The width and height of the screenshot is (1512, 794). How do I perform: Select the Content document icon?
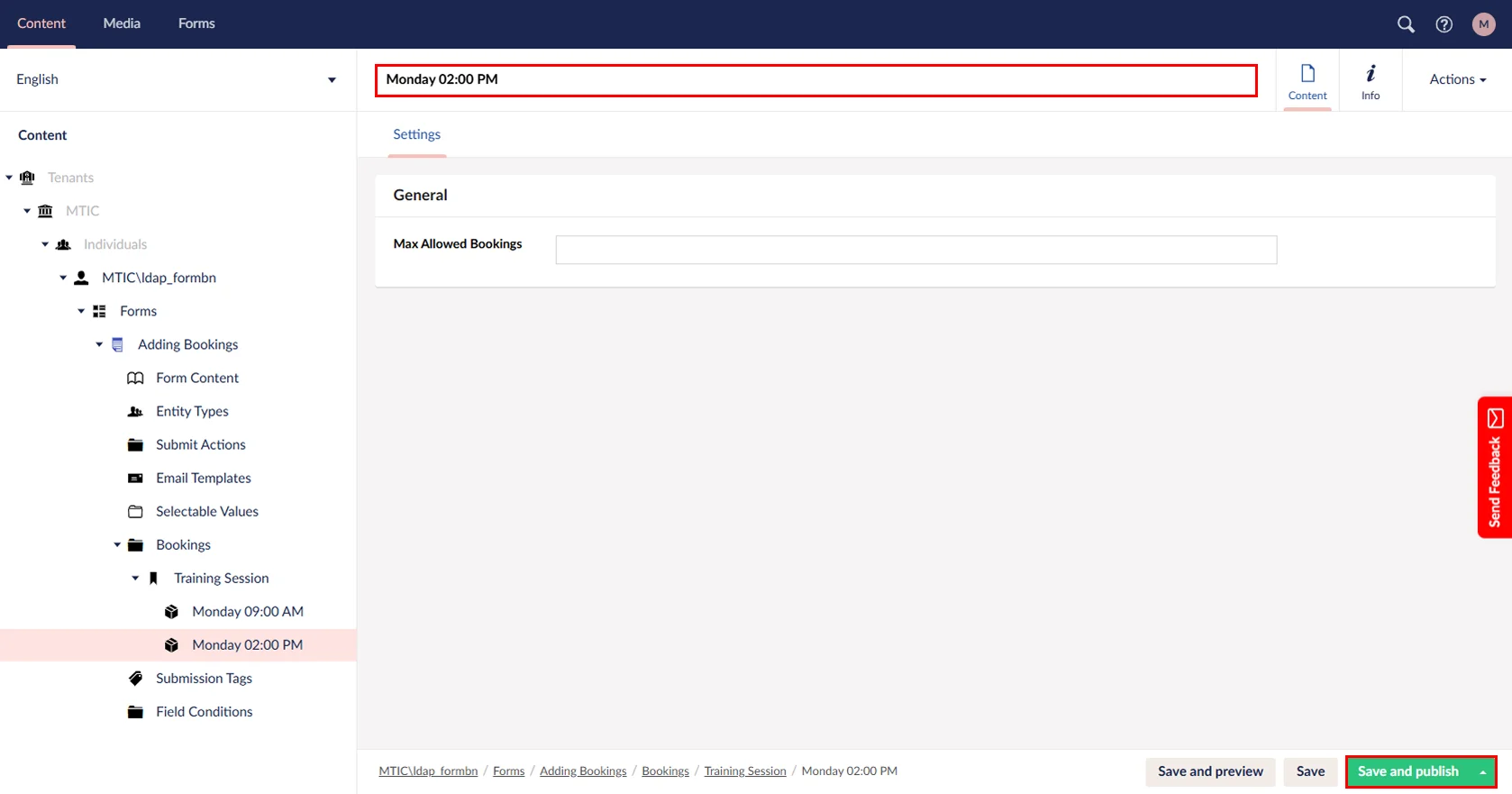tap(1307, 81)
